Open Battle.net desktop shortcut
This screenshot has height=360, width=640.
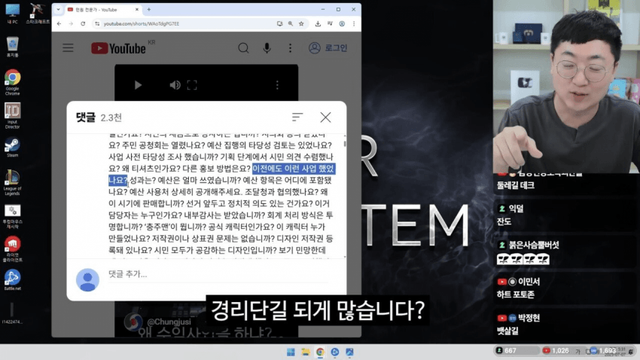coord(13,280)
